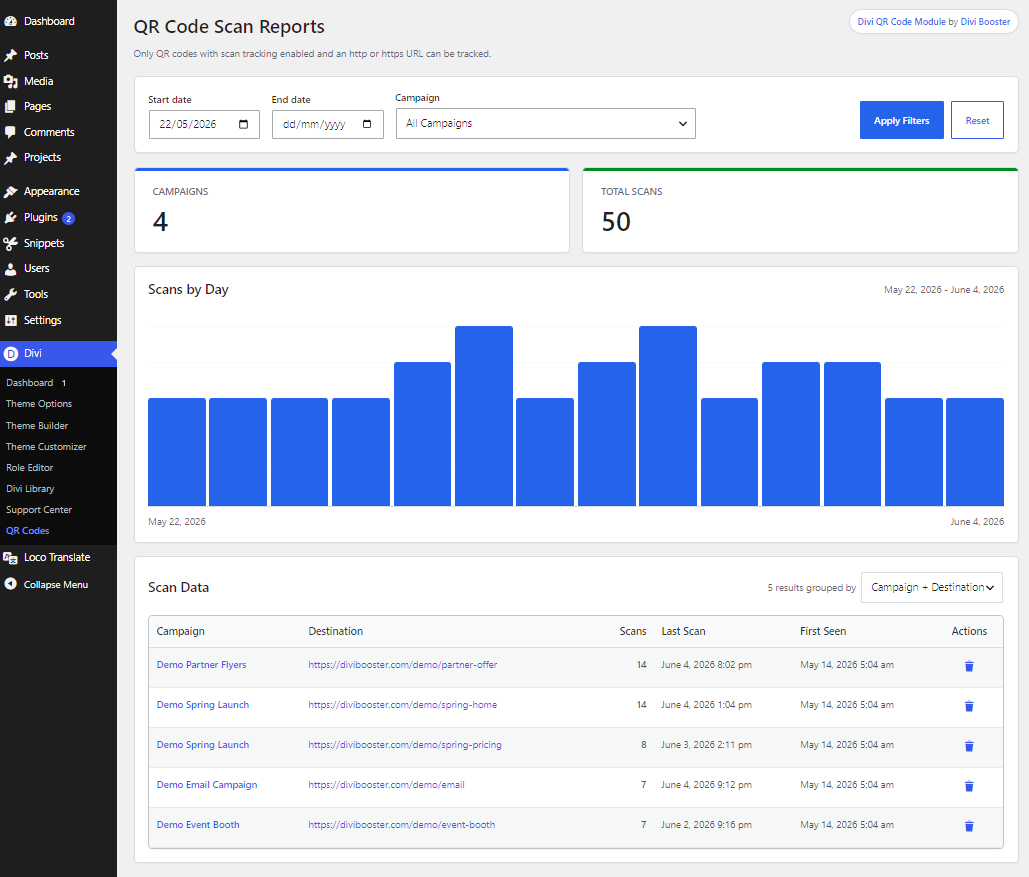Image resolution: width=1029 pixels, height=877 pixels.
Task: Click the Campaigns count value 4
Action: [x=160, y=222]
